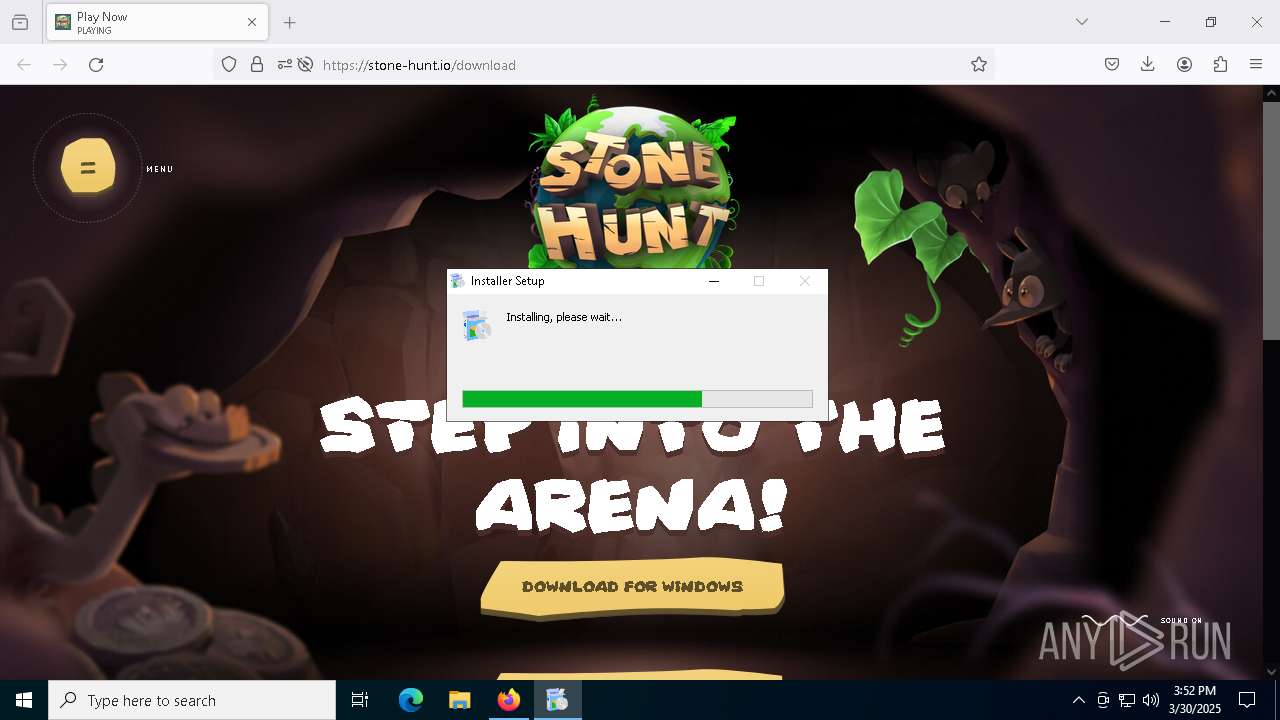
Task: Open the site permissions icon
Action: 285,65
